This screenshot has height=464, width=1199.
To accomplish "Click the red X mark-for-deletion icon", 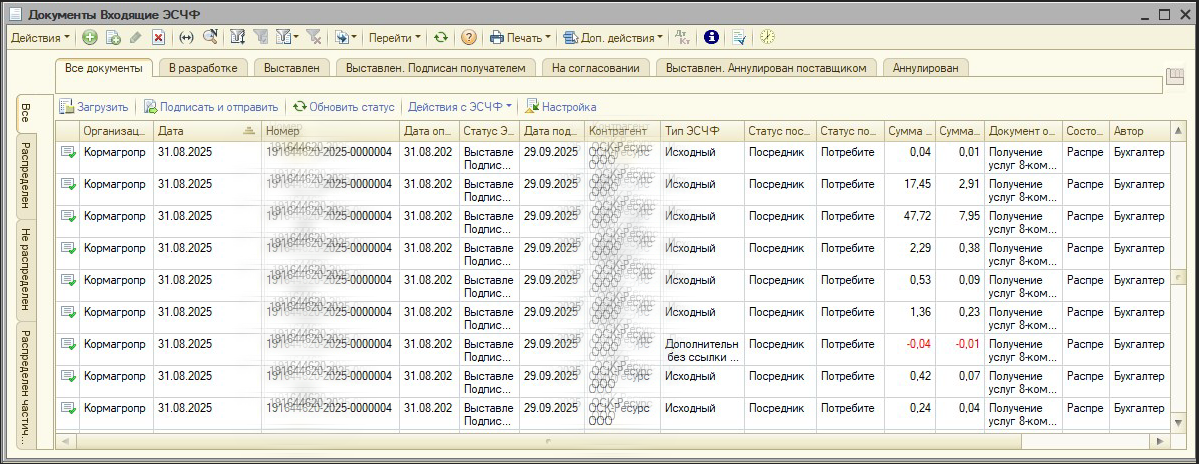I will [x=158, y=38].
